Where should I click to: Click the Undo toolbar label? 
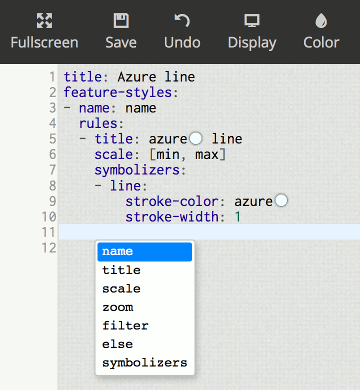tap(182, 43)
